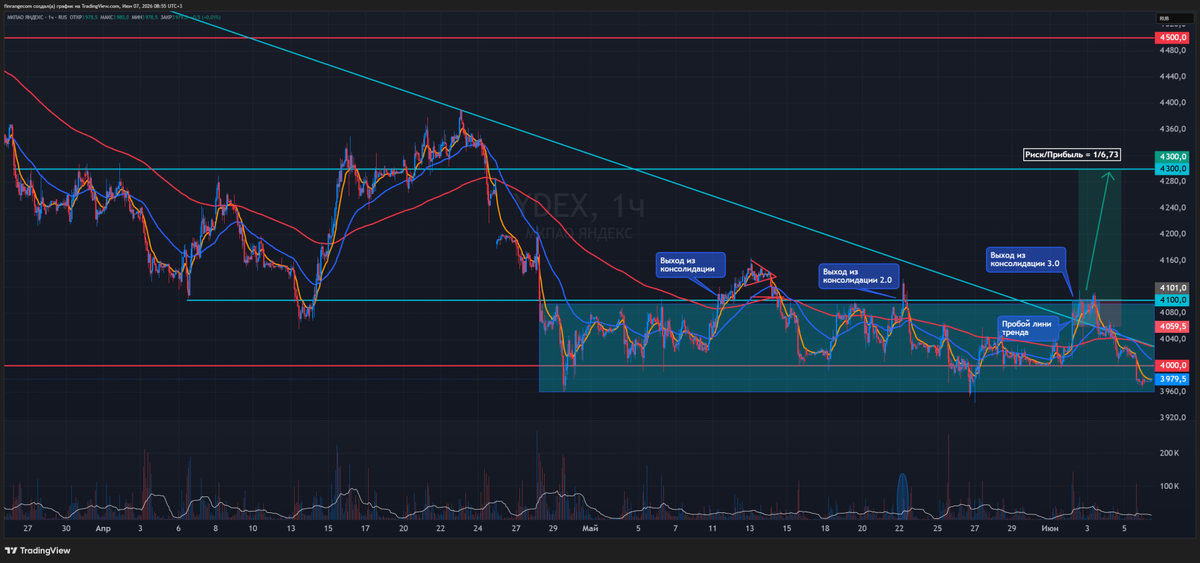Click the 17 date label on the time axis
The image size is (1200, 563).
(365, 527)
